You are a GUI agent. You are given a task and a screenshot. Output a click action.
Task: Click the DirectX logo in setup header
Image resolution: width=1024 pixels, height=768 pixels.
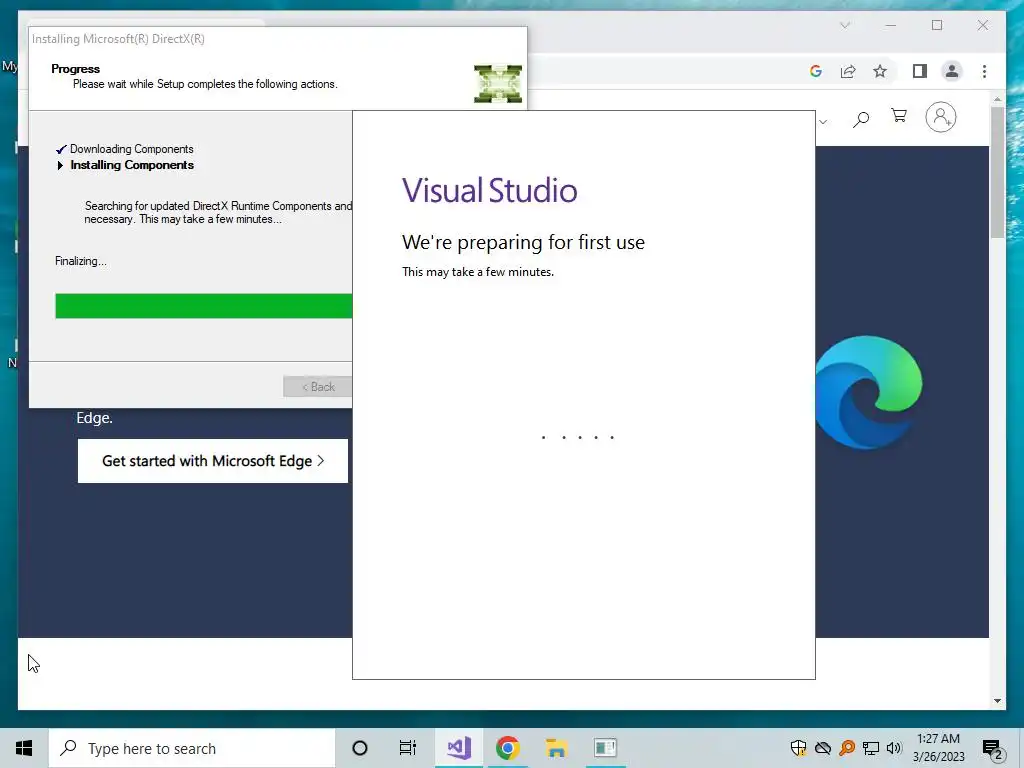[498, 84]
